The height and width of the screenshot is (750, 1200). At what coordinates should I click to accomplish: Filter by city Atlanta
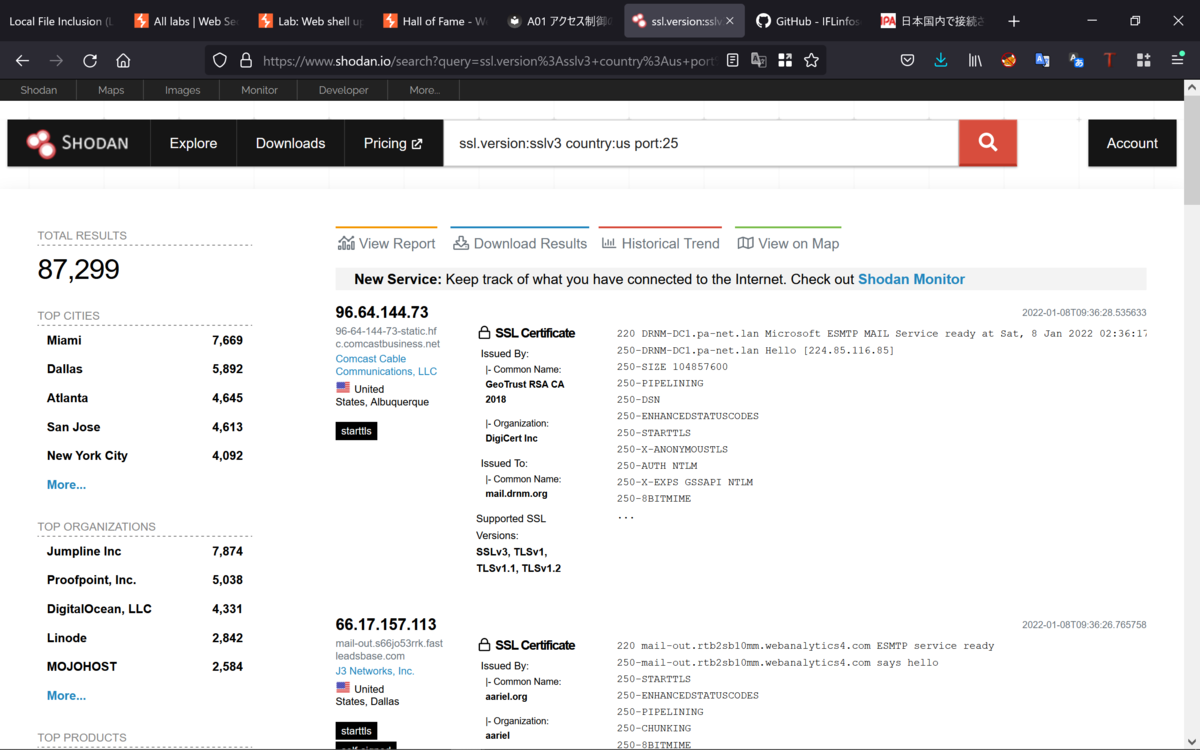pos(67,398)
